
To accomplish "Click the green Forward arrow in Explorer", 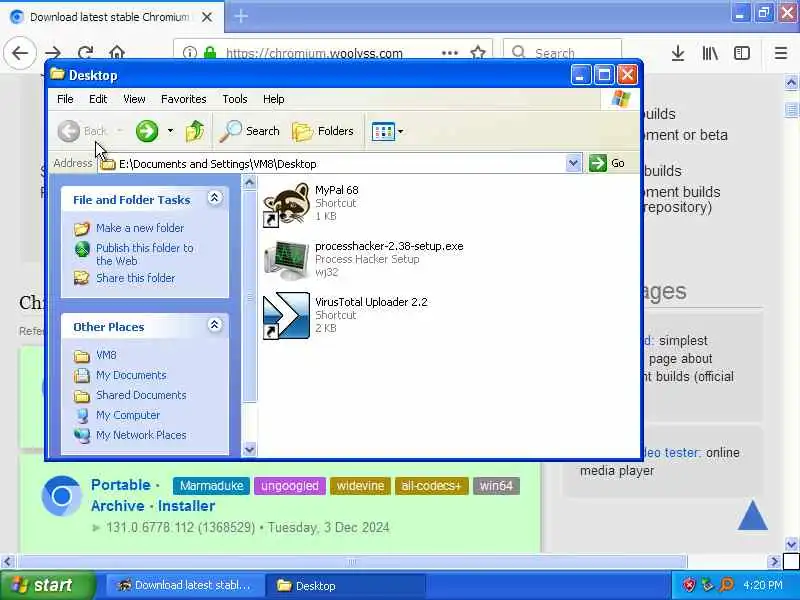I will [x=147, y=131].
